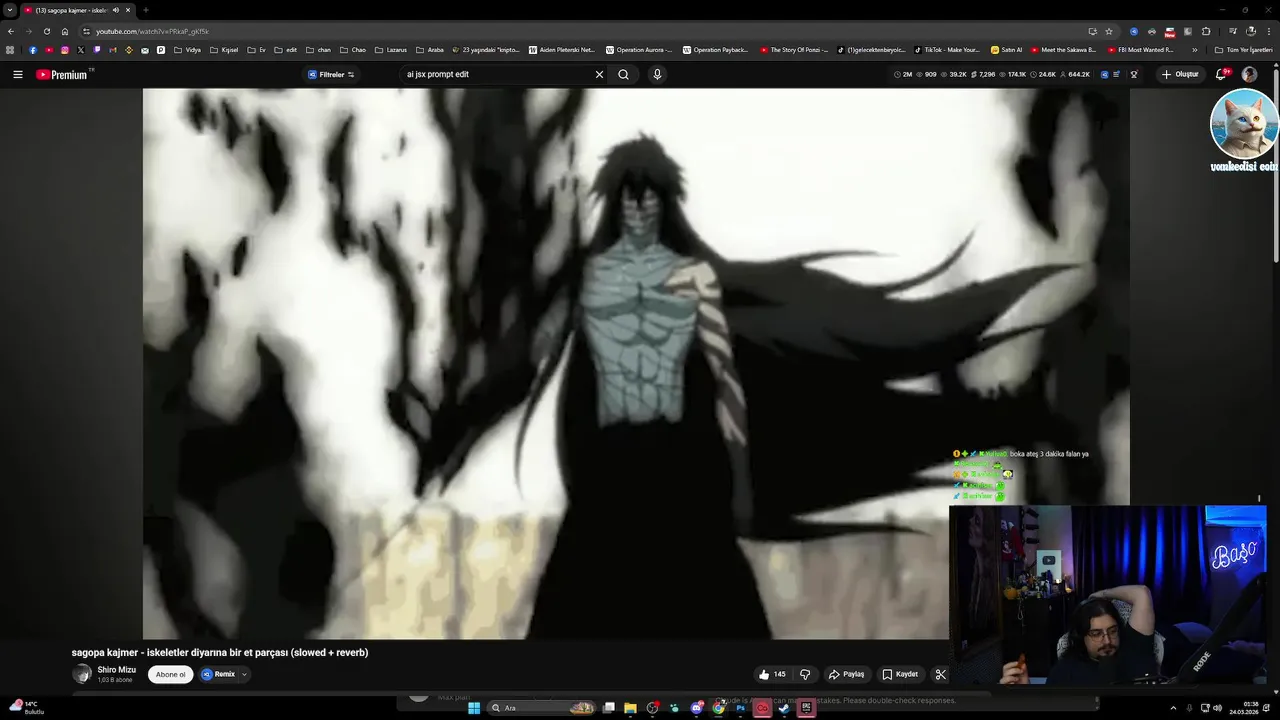Viewport: 1280px width, 720px height.
Task: Open the Chrome three-dot menu
Action: click(x=1268, y=31)
